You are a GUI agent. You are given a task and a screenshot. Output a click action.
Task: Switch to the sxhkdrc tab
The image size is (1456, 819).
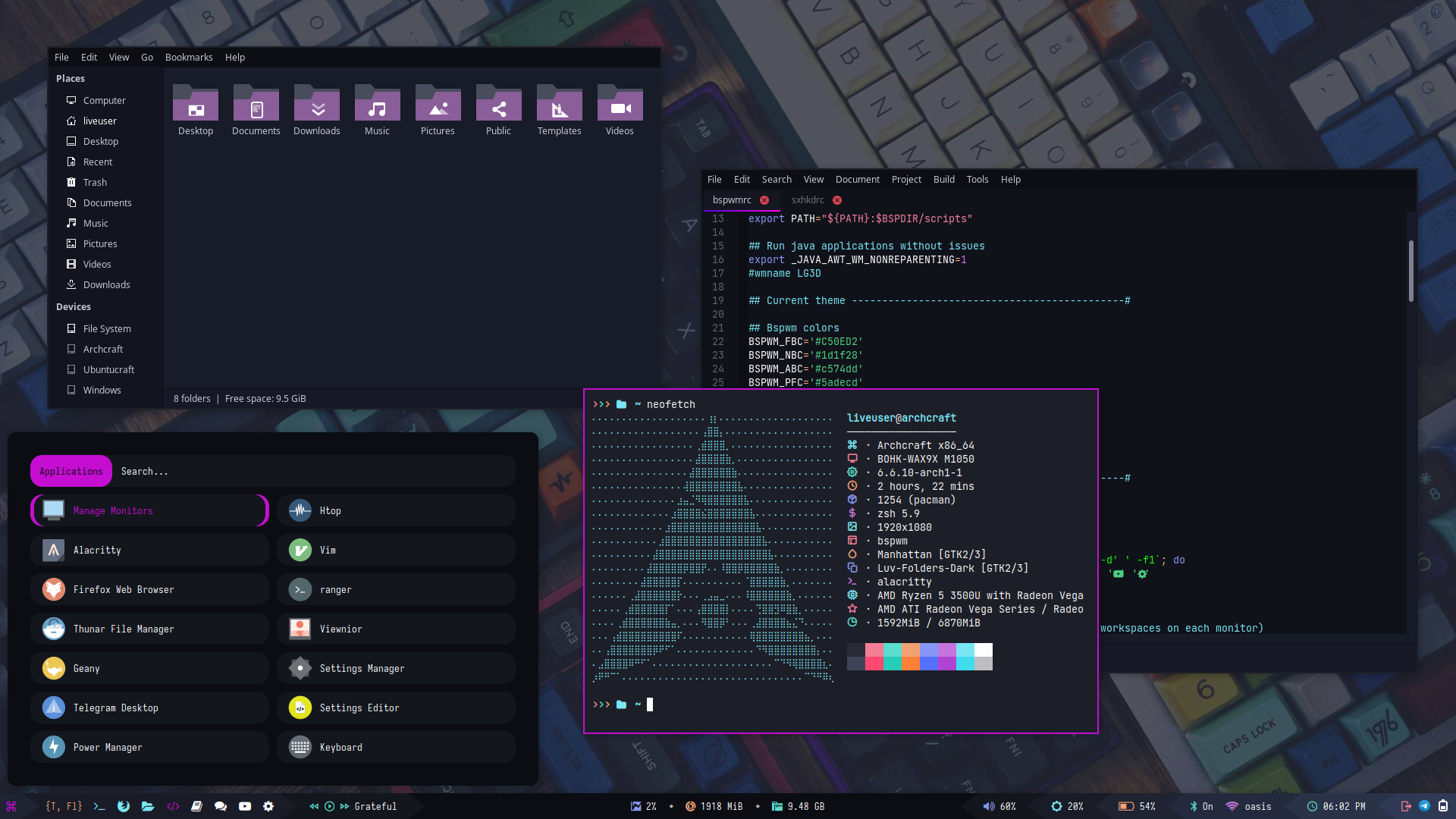coord(807,200)
